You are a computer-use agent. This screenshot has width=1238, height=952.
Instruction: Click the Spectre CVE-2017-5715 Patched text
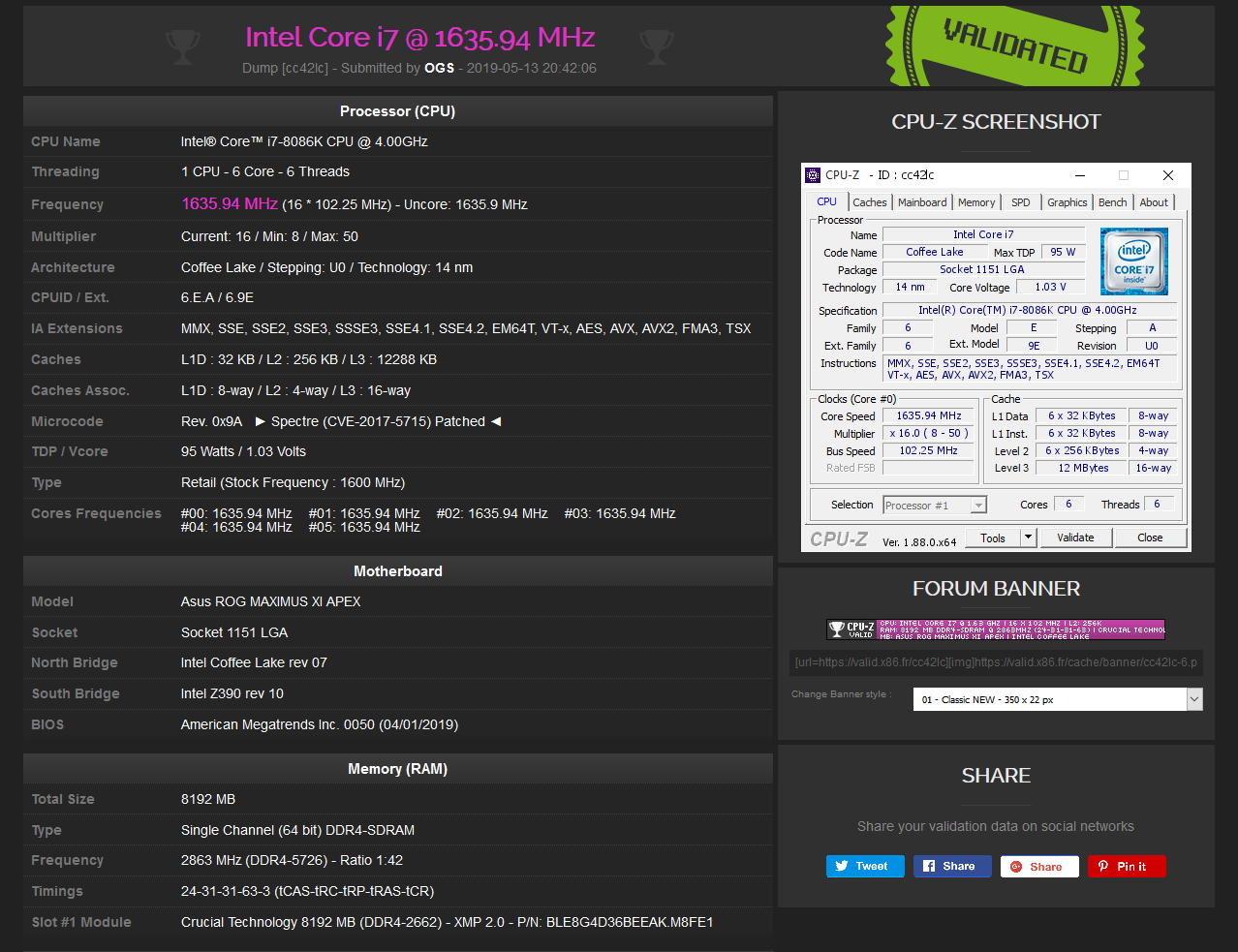click(378, 421)
